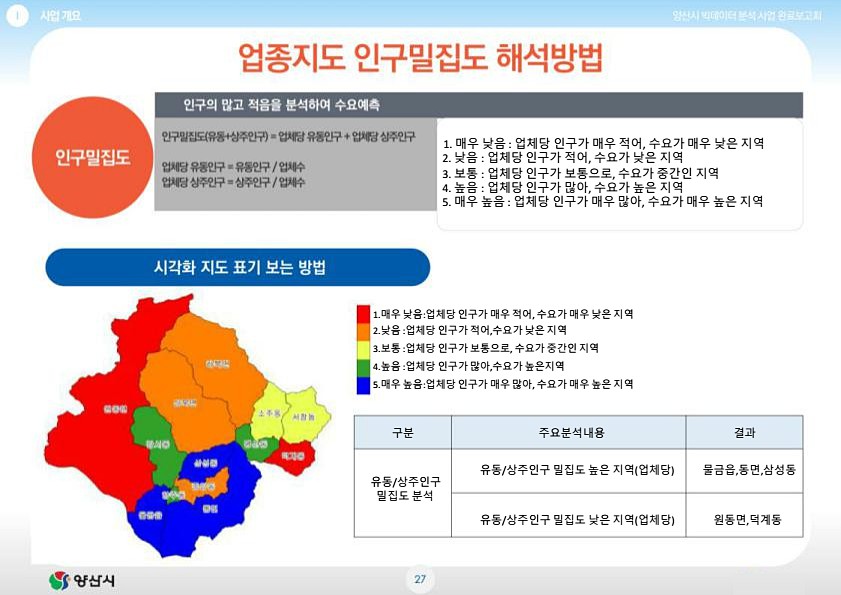This screenshot has height=595, width=841.
Task: Click list item 5. 매우 높음 in the white box
Action: [603, 201]
